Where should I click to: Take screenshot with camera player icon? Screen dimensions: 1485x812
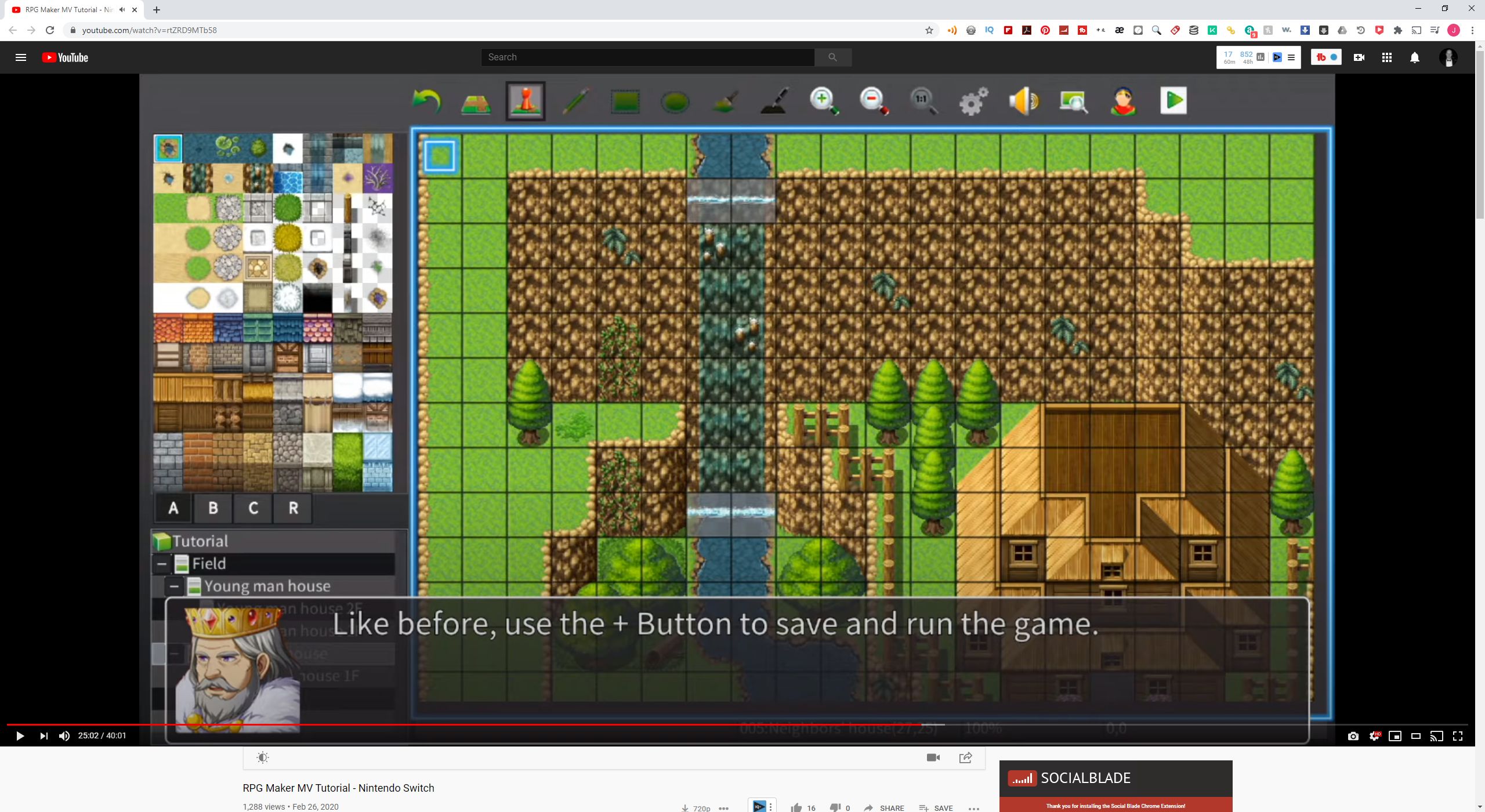tap(1353, 736)
